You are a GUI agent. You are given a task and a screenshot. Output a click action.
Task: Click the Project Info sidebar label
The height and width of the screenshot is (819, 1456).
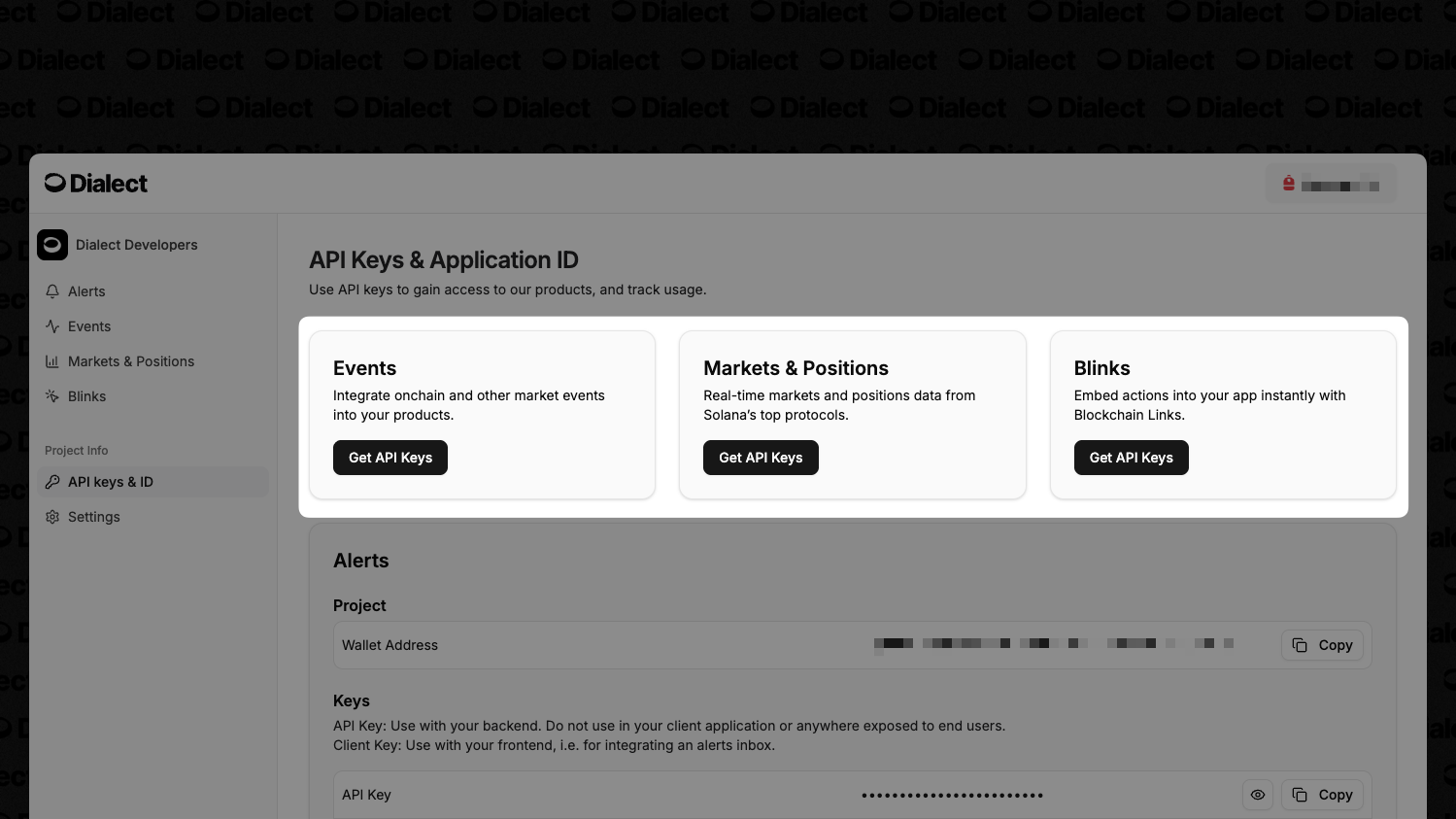77,451
